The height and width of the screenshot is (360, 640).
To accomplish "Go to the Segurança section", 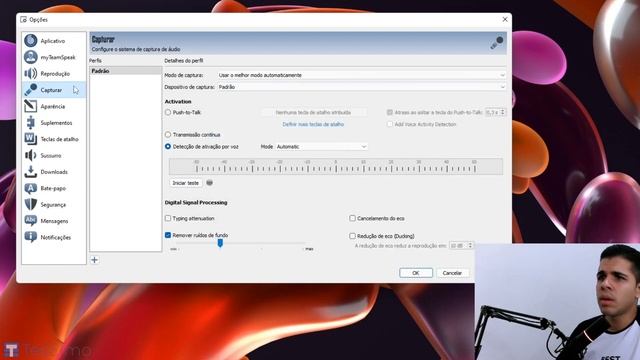I will pos(53,205).
